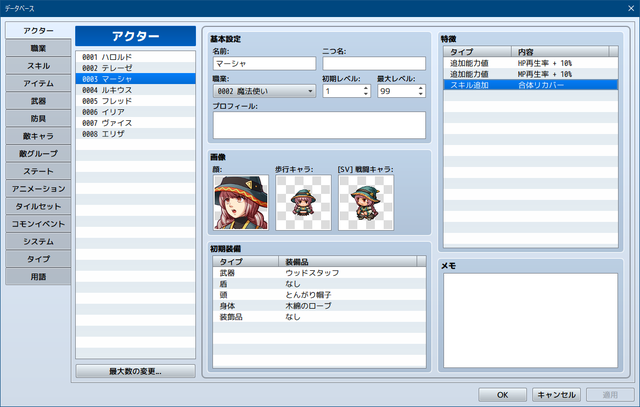Click the 初期装備 タイプ column header
The image size is (640, 407).
click(x=246, y=261)
